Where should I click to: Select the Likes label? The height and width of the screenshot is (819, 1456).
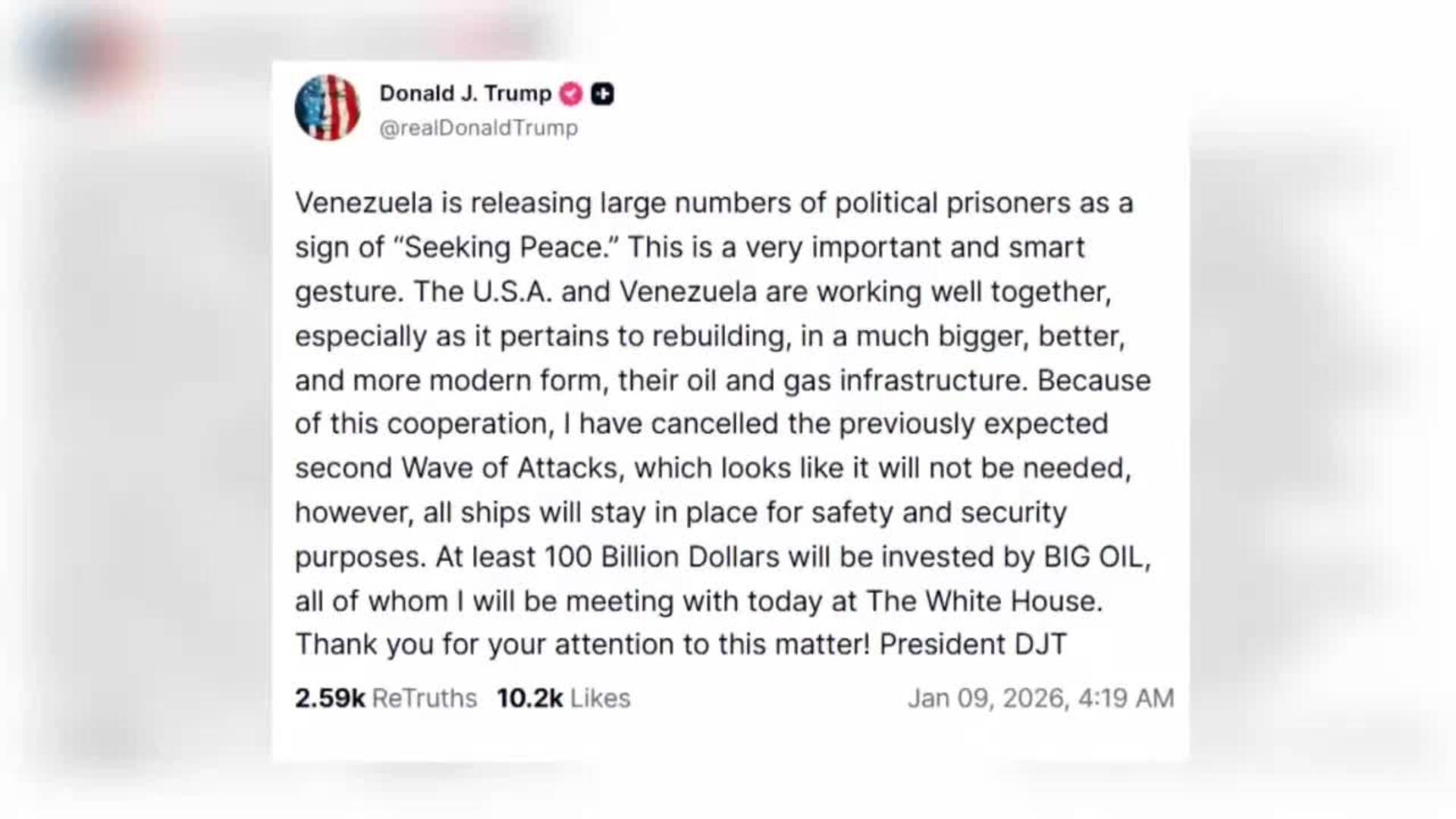tap(601, 698)
